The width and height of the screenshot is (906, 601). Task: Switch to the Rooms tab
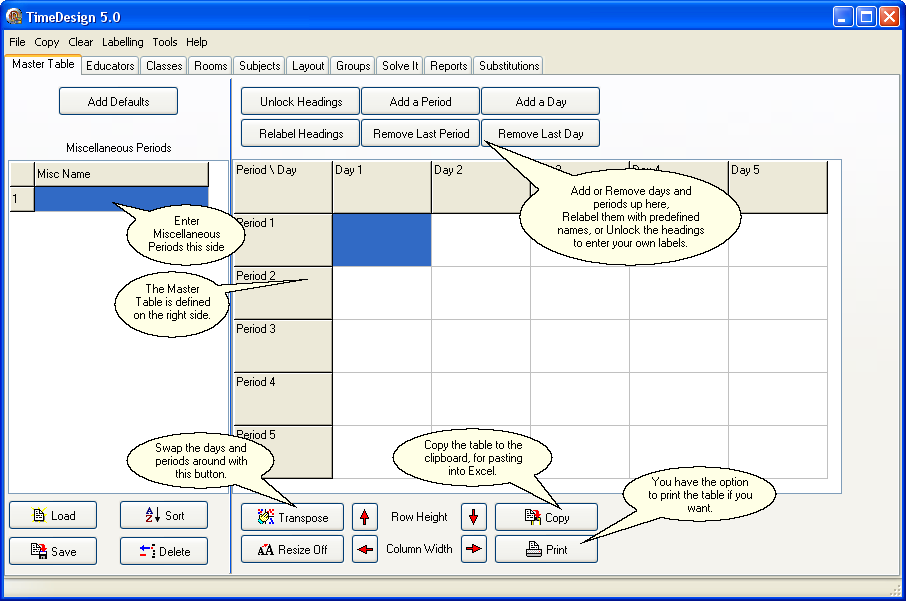click(x=210, y=65)
